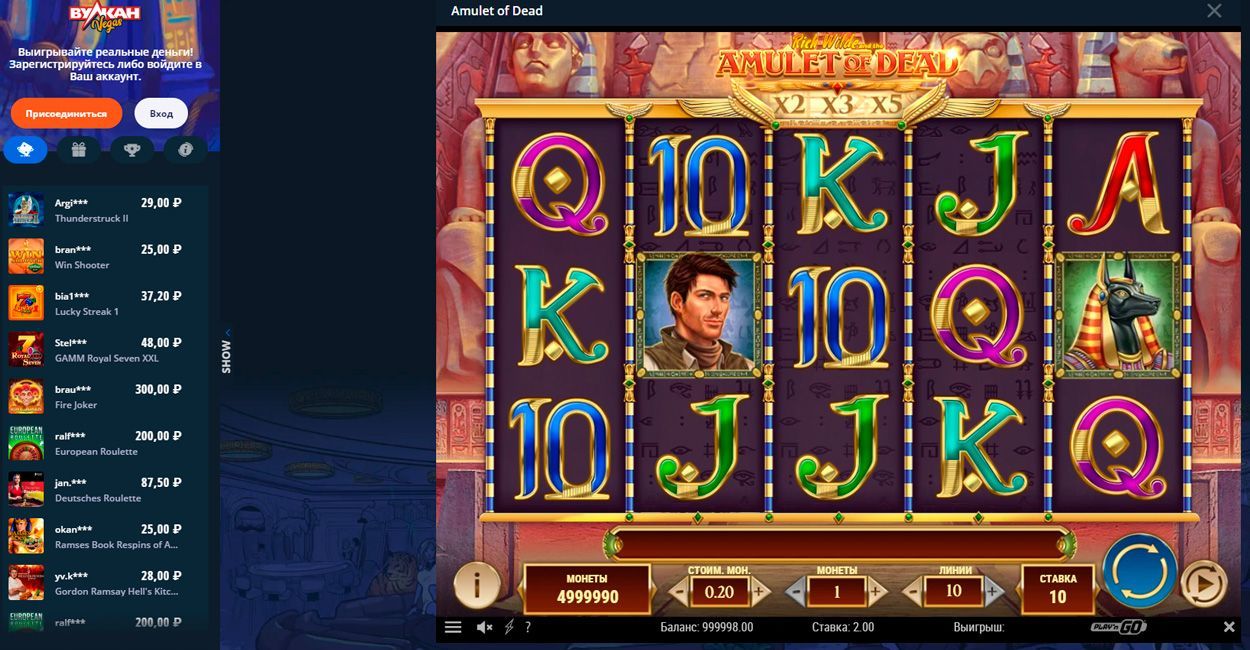
Task: Open the trophy tournaments tab
Action: 132,149
